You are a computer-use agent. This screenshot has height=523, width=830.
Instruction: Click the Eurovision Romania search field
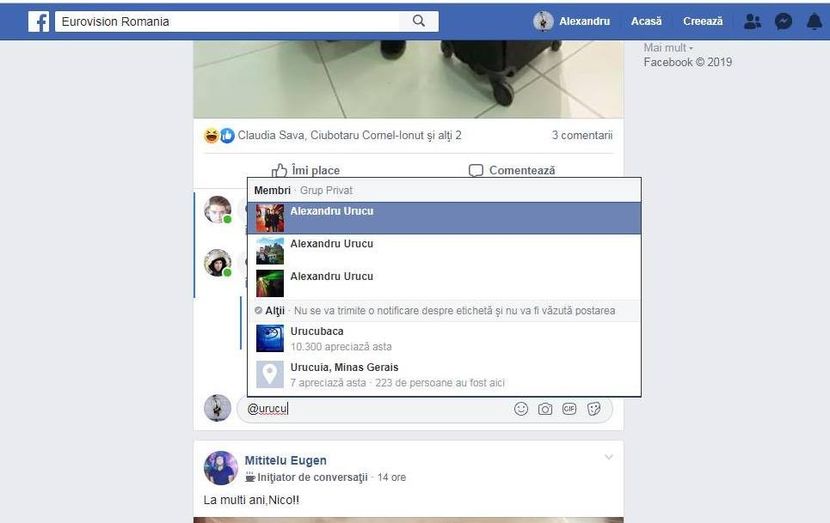point(230,21)
